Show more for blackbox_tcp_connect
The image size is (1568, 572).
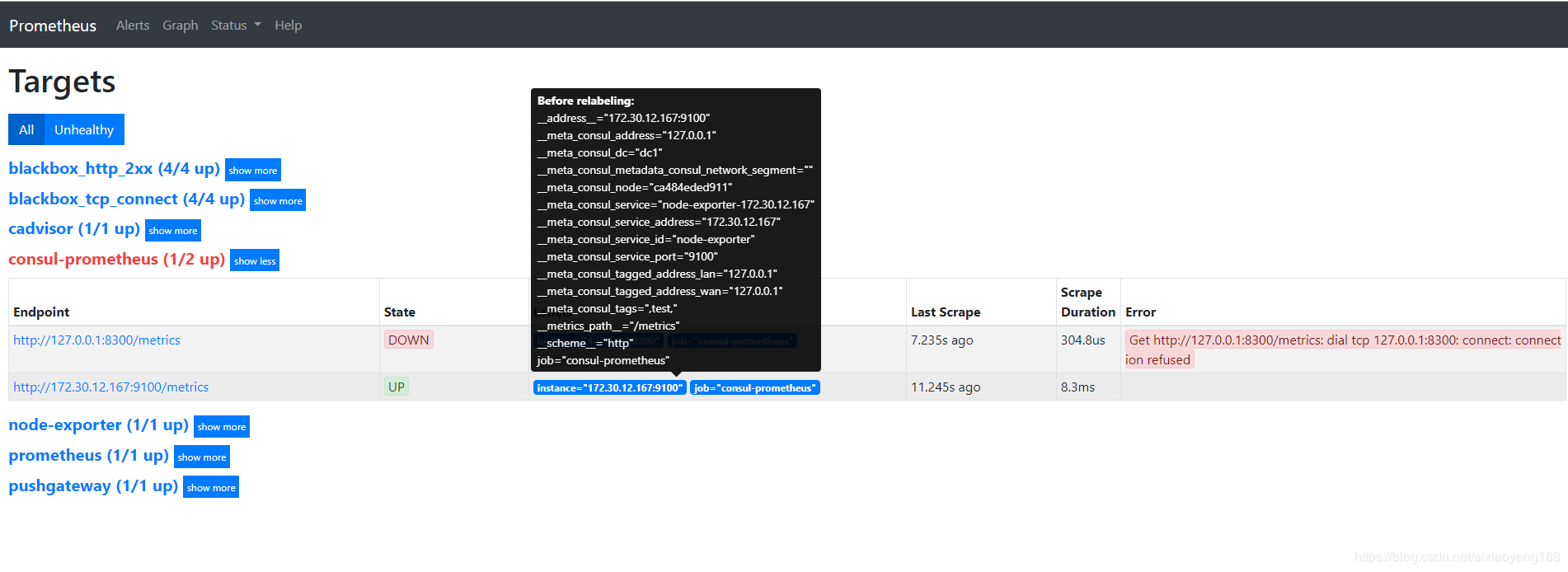pos(278,200)
